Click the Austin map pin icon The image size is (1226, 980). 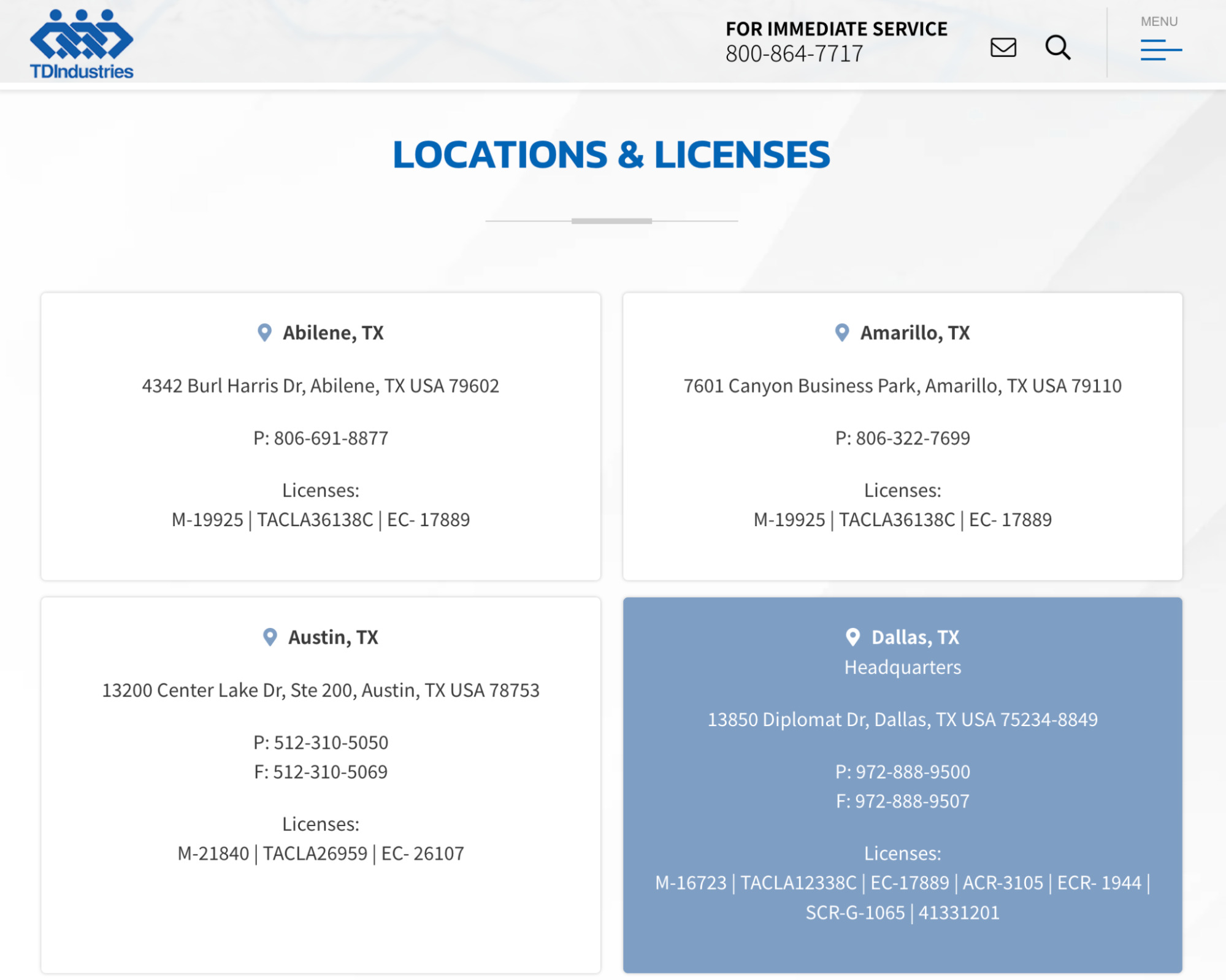coord(270,637)
